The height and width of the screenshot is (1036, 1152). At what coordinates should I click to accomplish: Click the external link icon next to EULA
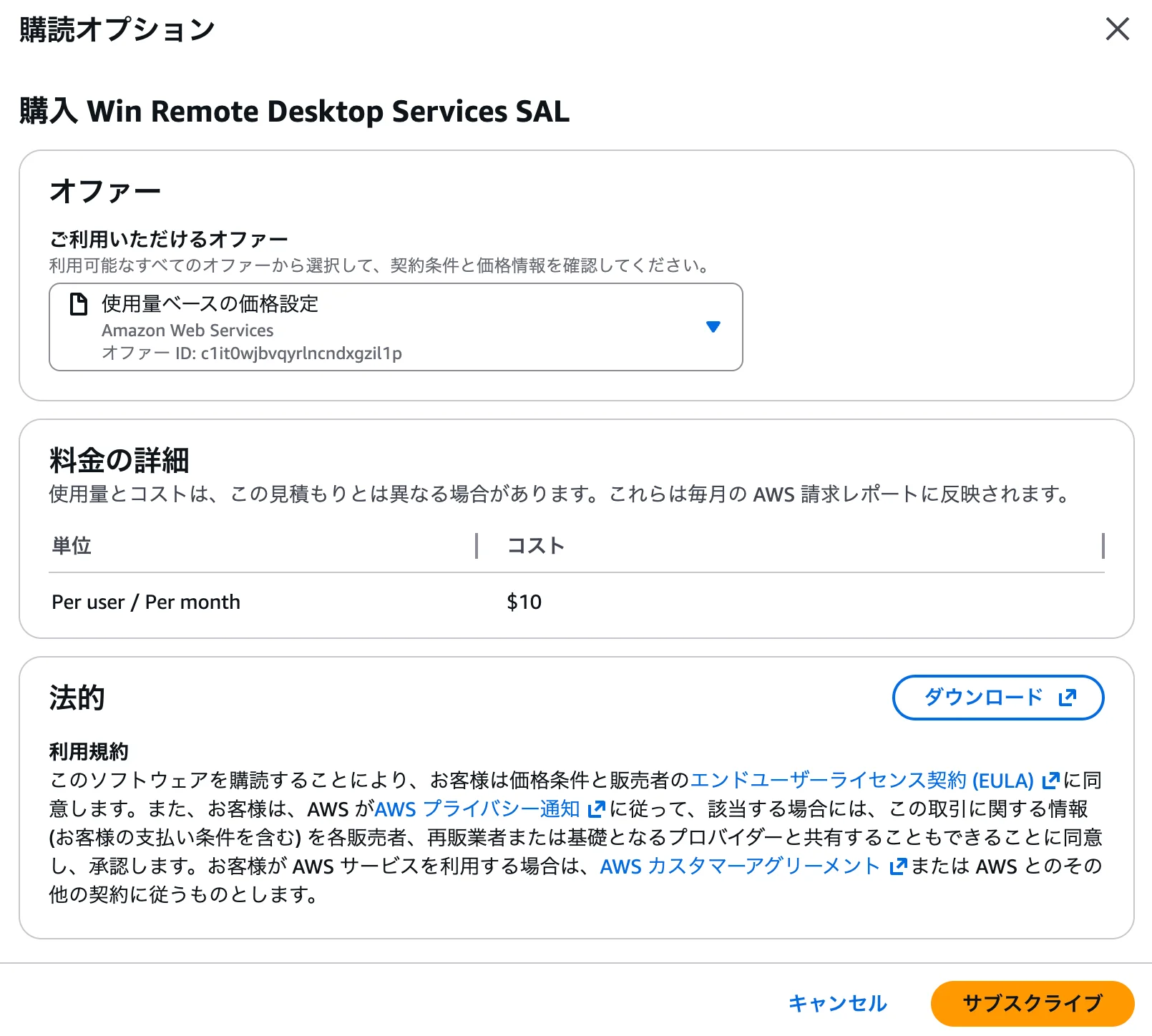pos(1052,781)
